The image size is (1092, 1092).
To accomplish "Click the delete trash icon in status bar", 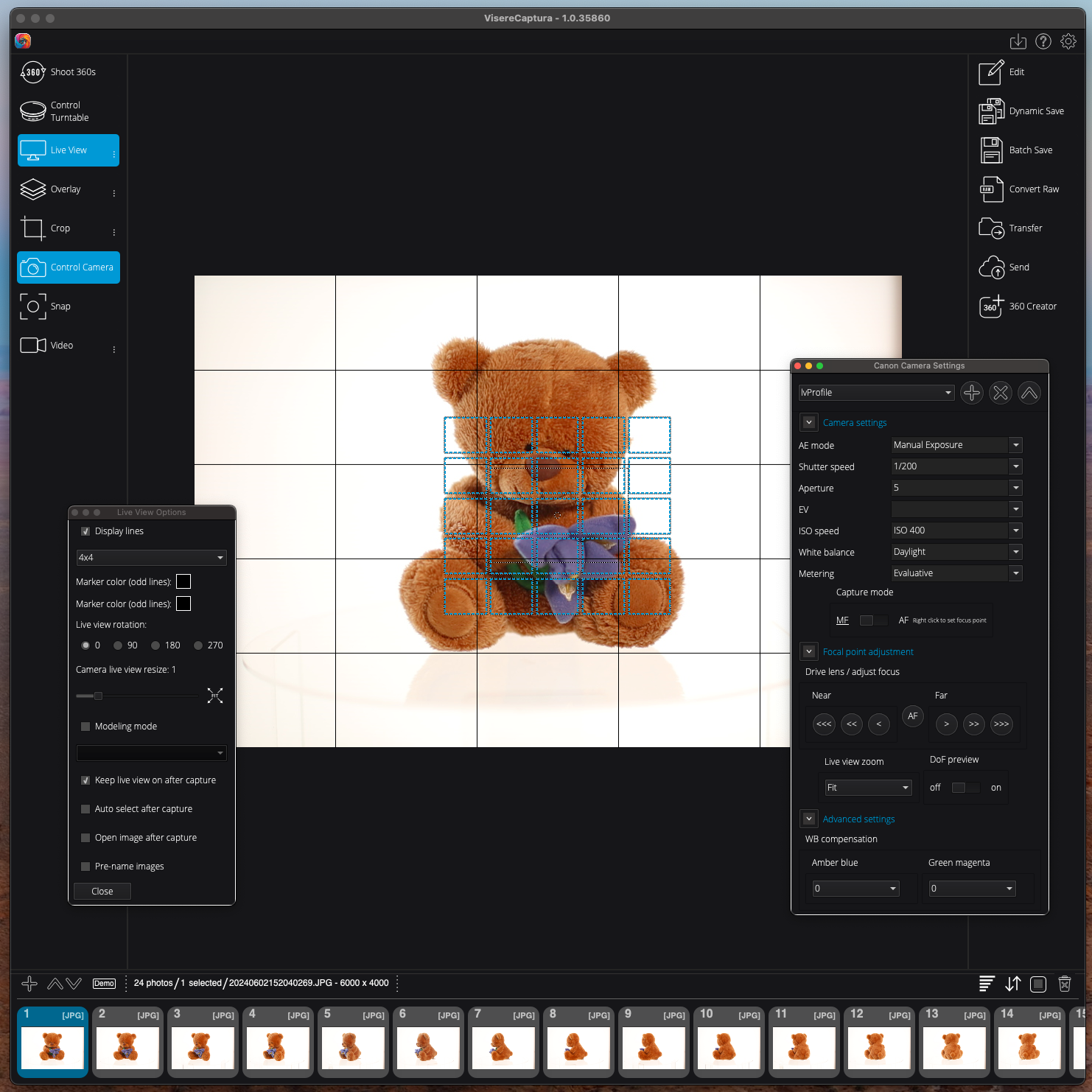I will click(1064, 984).
